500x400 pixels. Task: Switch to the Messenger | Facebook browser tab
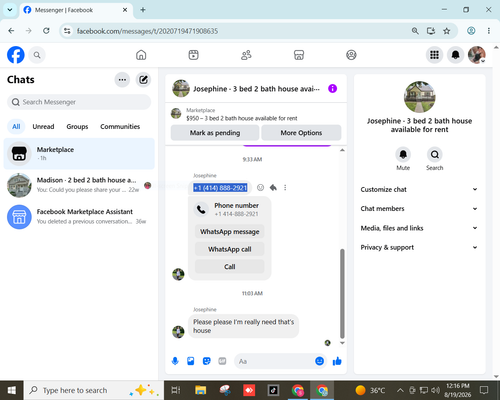tap(76, 10)
